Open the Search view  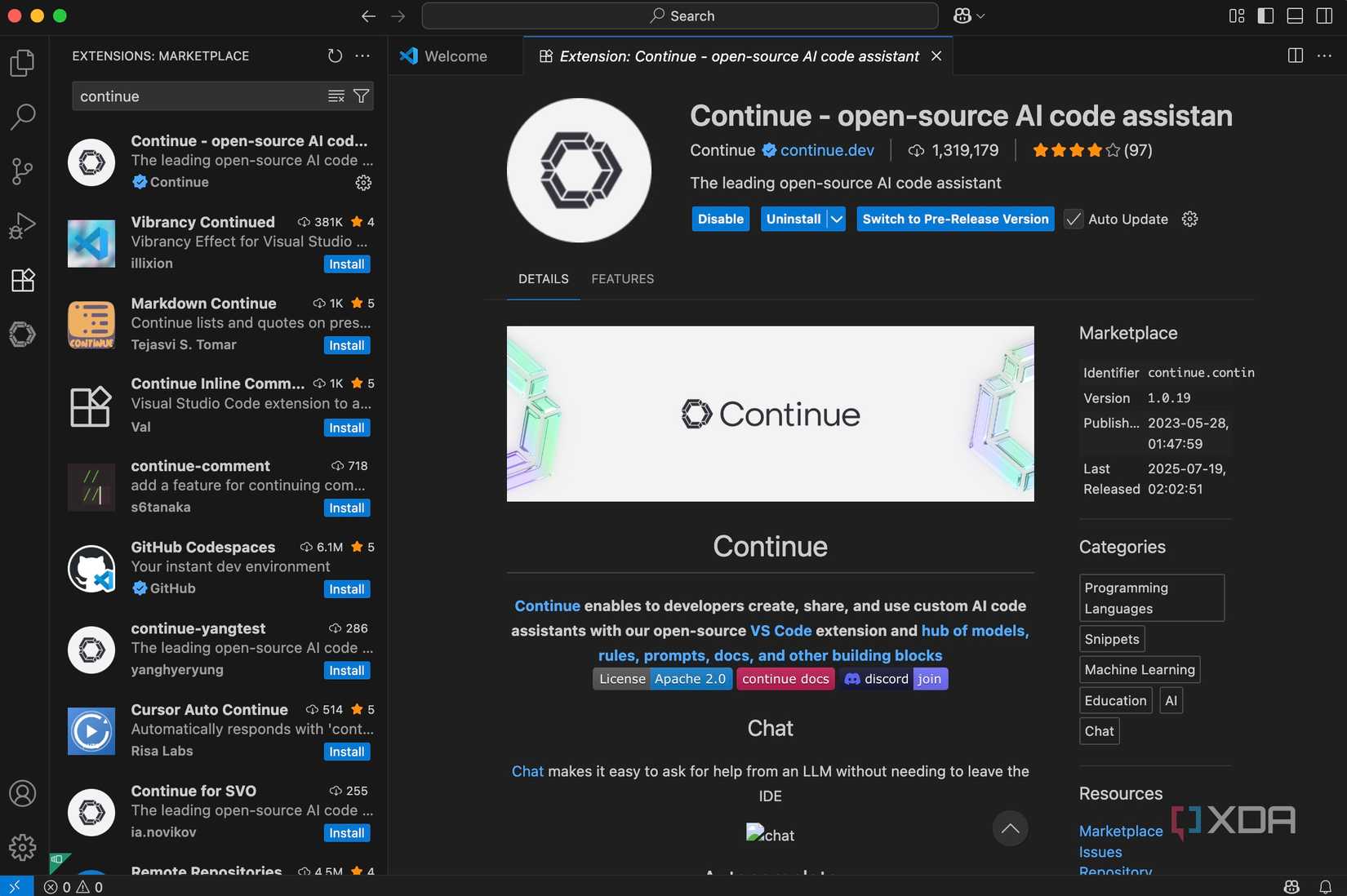(x=22, y=117)
